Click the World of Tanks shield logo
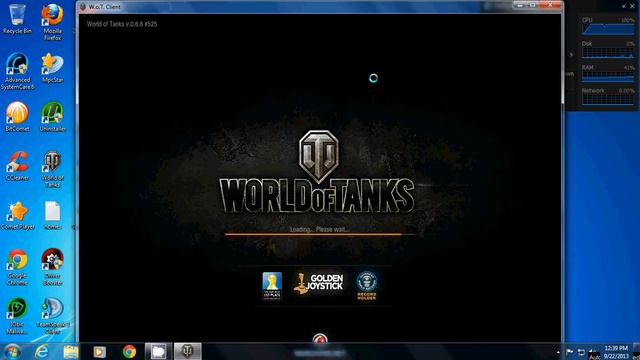 [x=319, y=156]
